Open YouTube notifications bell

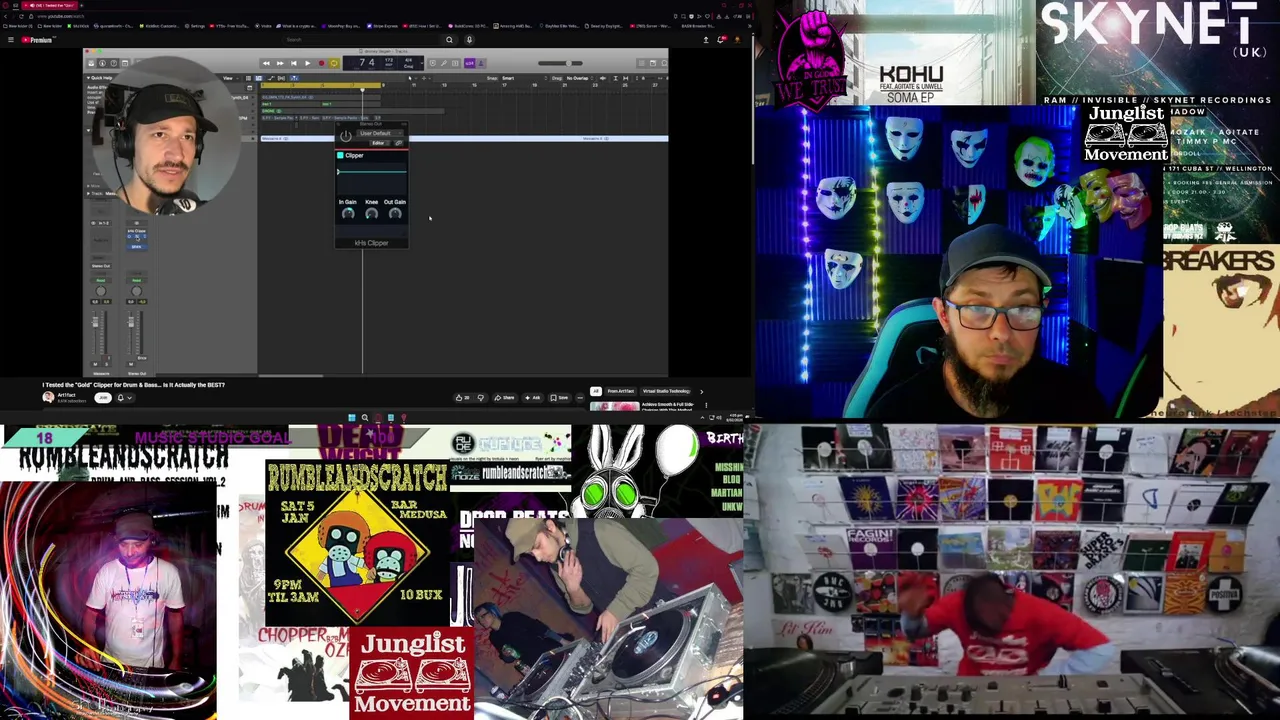[721, 40]
